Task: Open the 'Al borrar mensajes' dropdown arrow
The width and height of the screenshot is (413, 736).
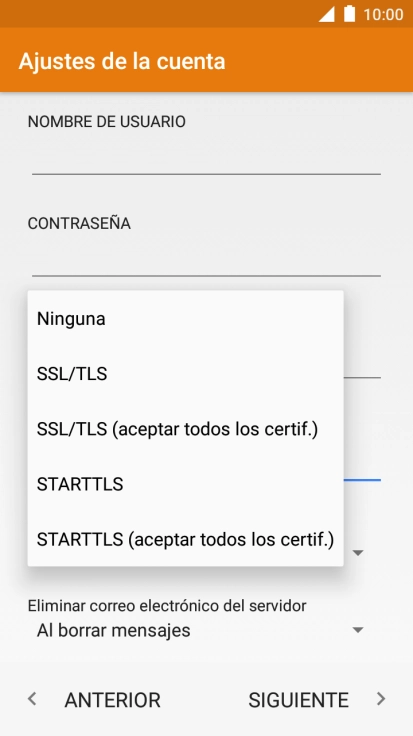Action: coord(358,630)
